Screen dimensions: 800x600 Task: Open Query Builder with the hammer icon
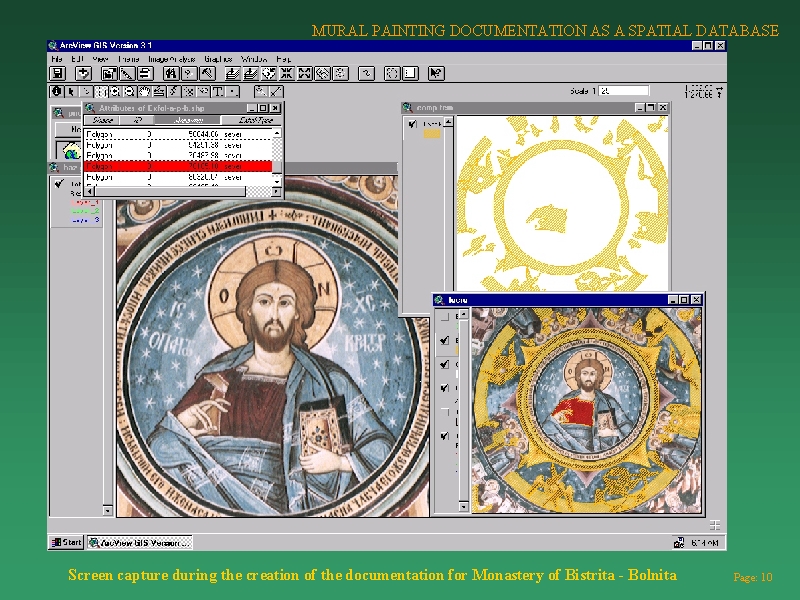tap(207, 74)
